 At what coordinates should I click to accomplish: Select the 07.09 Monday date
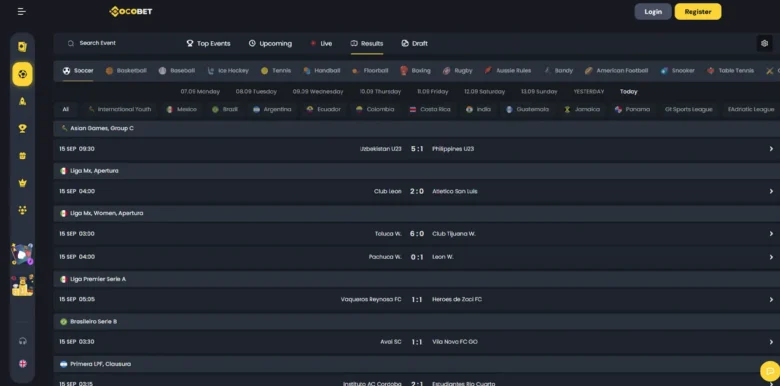(x=200, y=92)
